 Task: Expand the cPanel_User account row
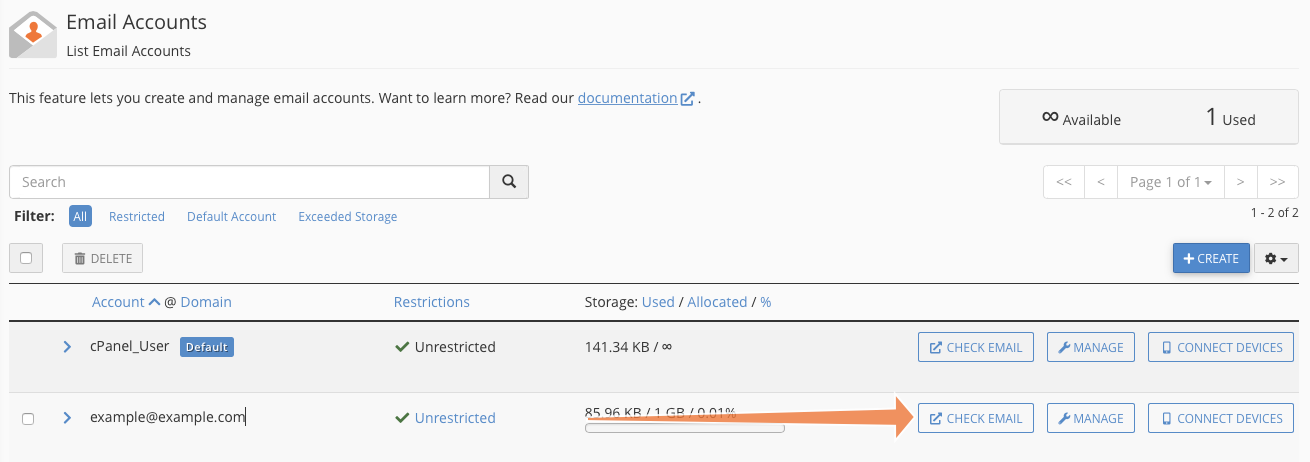coord(67,347)
